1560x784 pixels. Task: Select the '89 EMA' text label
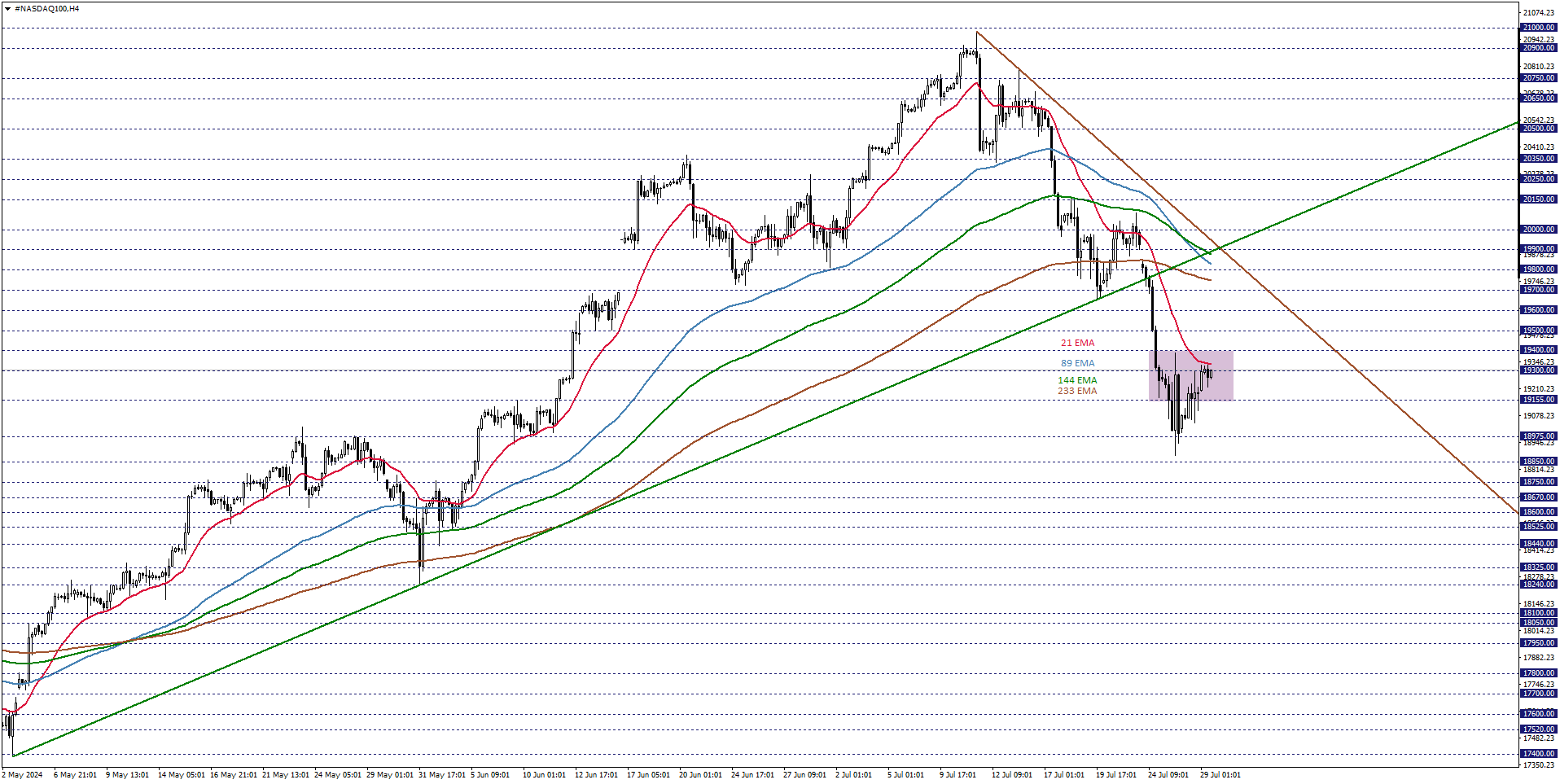click(1077, 364)
